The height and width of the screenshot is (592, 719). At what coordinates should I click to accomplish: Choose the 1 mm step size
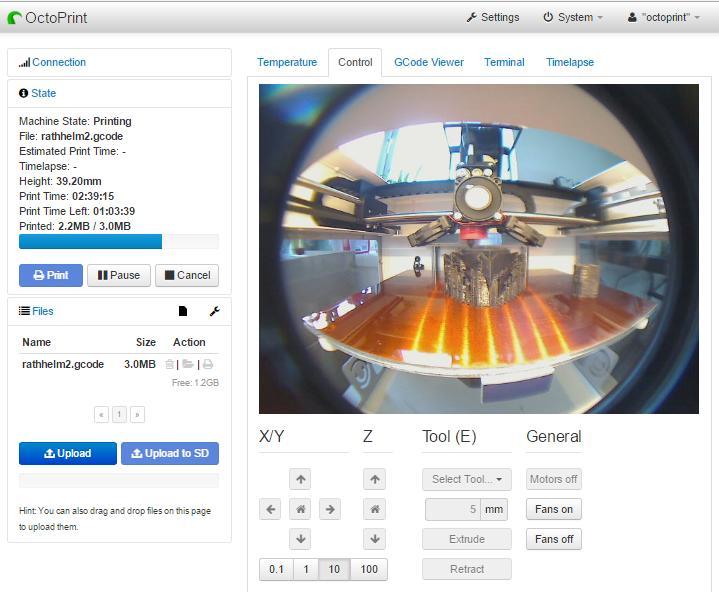pyautogui.click(x=306, y=569)
